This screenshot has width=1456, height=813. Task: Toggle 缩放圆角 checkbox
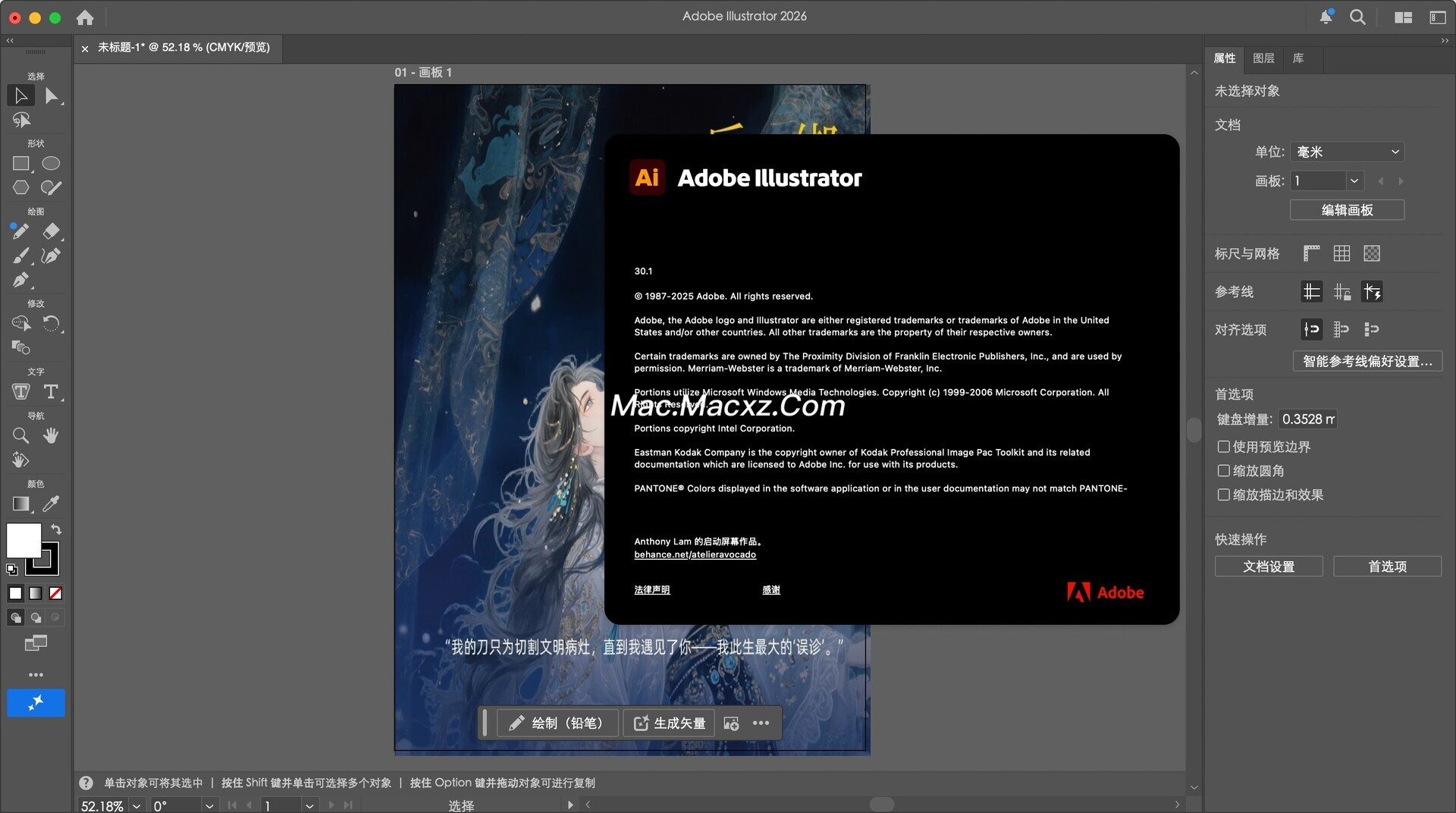click(x=1223, y=471)
